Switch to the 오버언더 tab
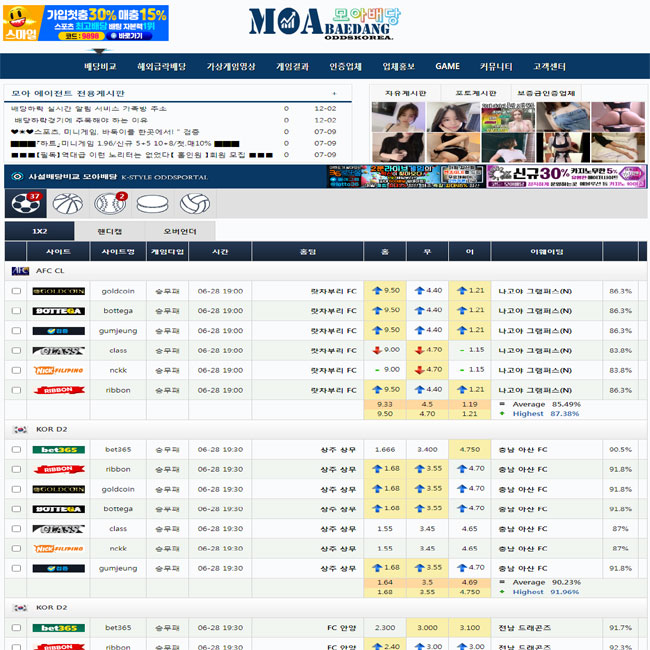Image resolution: width=650 pixels, height=650 pixels. coord(180,231)
